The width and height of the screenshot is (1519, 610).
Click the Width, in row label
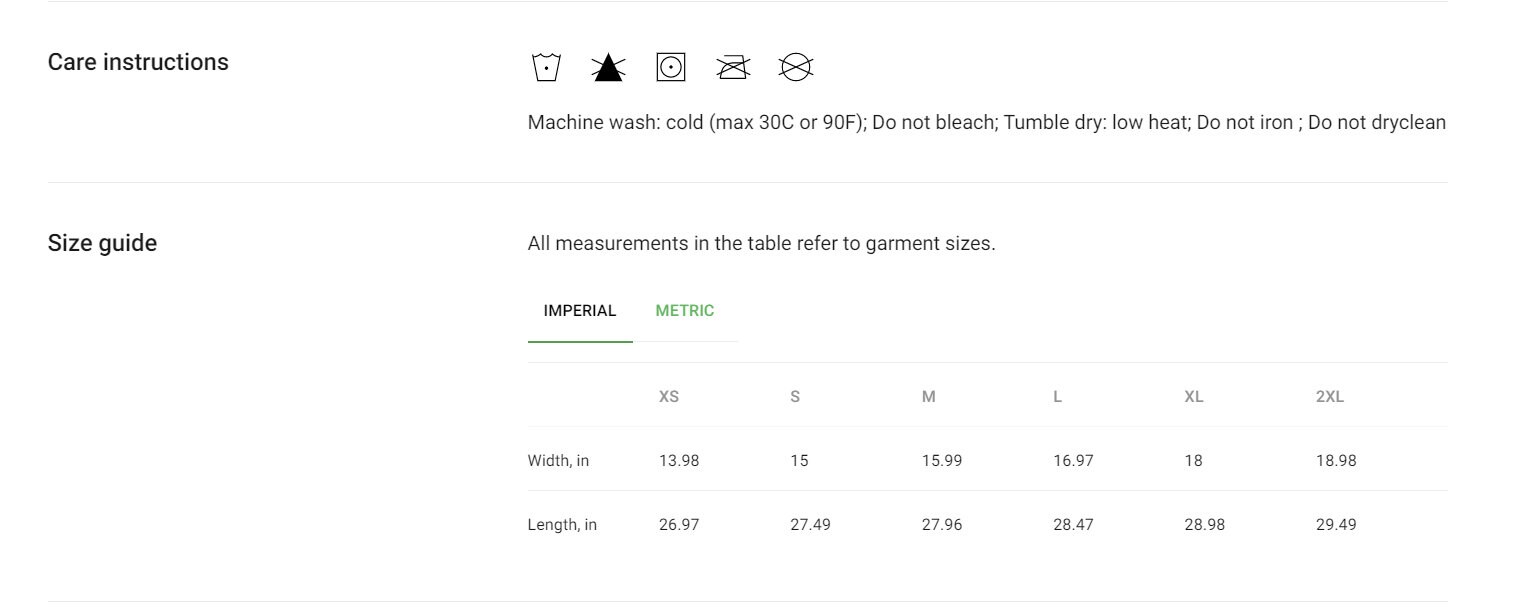(x=559, y=461)
